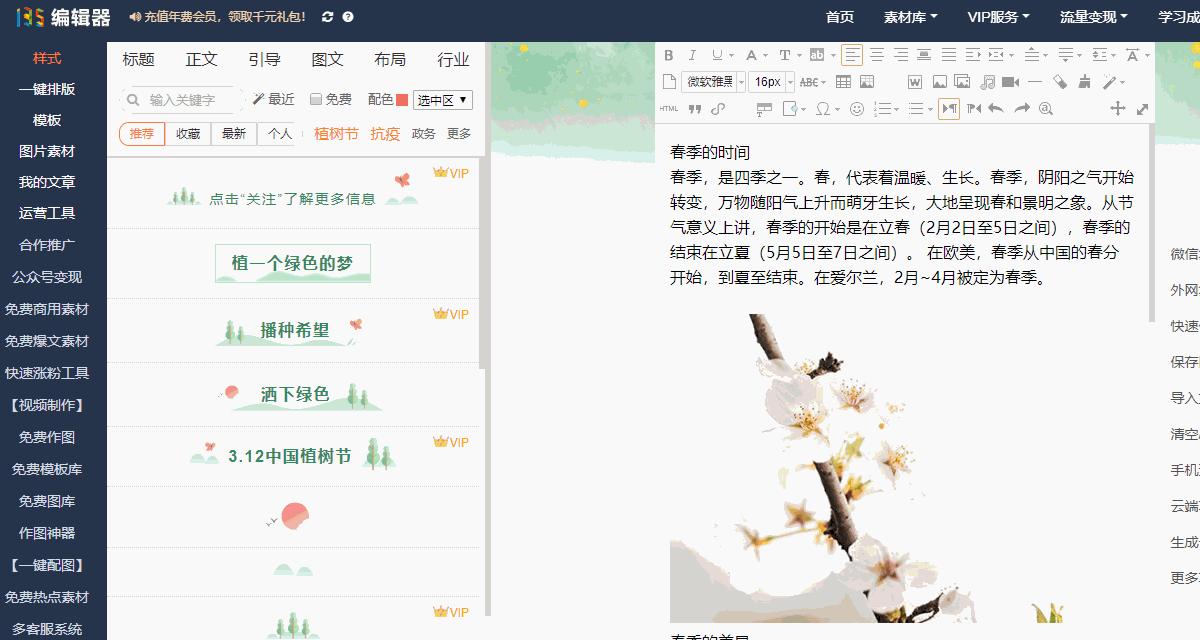Insert a special character with the Ω icon
This screenshot has height=640, width=1200.
[x=823, y=108]
